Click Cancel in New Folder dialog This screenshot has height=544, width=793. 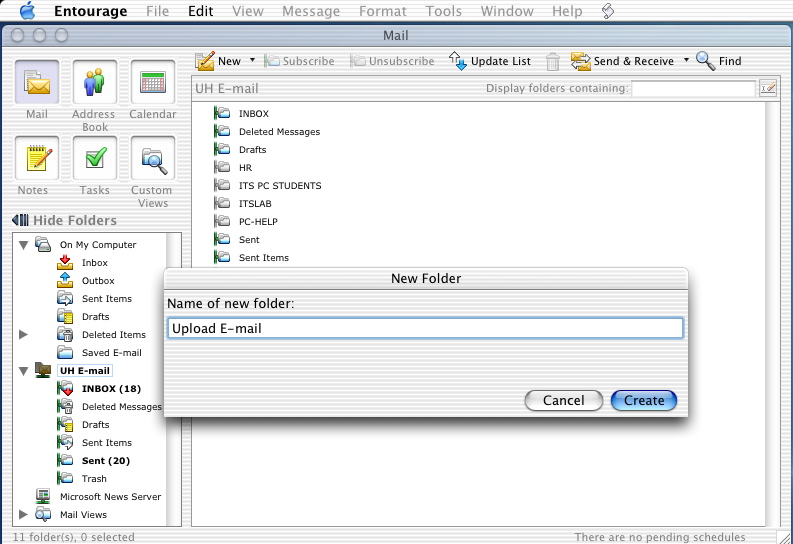click(563, 400)
